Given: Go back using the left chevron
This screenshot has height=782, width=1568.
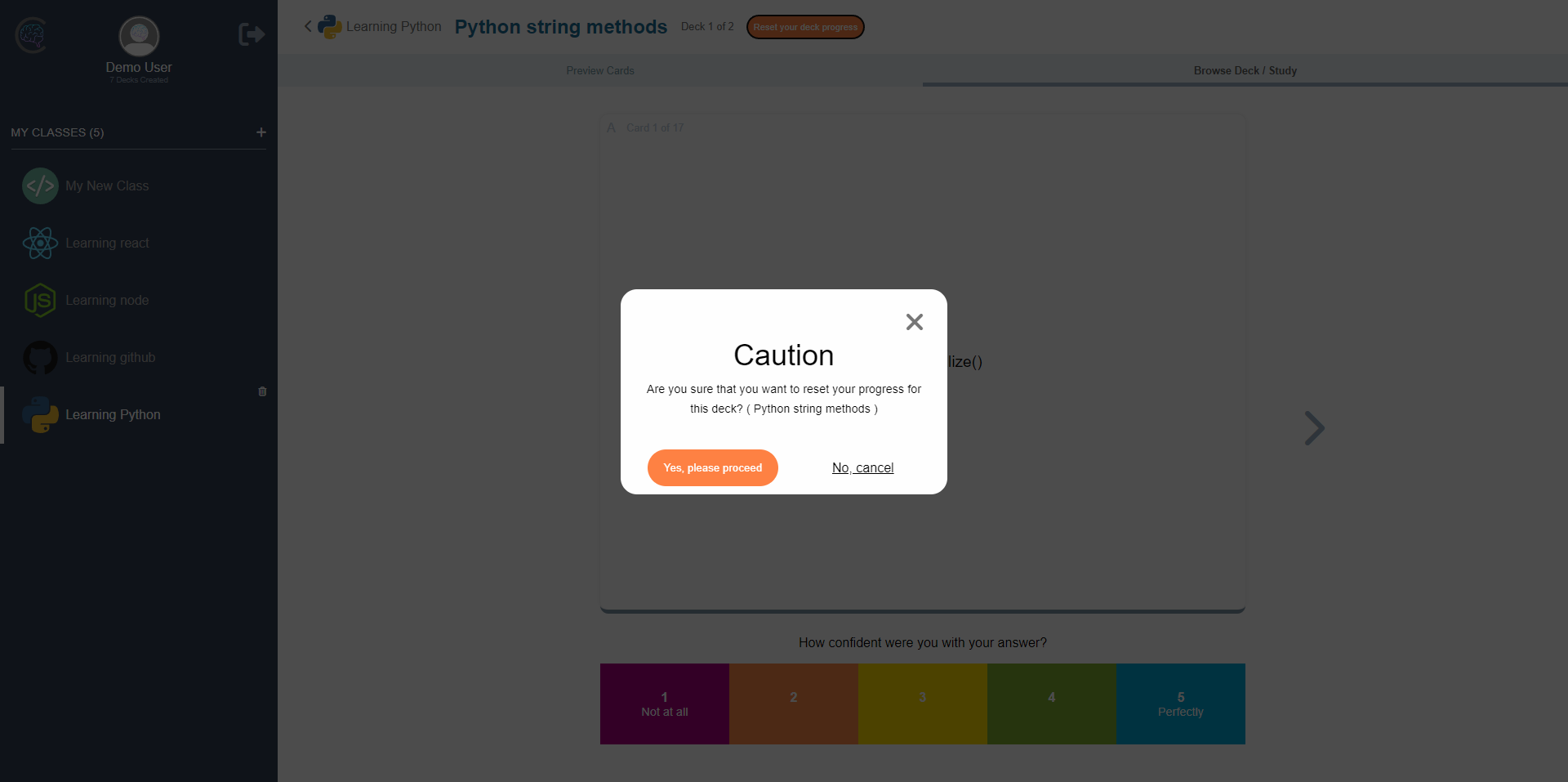Looking at the screenshot, I should [x=308, y=26].
